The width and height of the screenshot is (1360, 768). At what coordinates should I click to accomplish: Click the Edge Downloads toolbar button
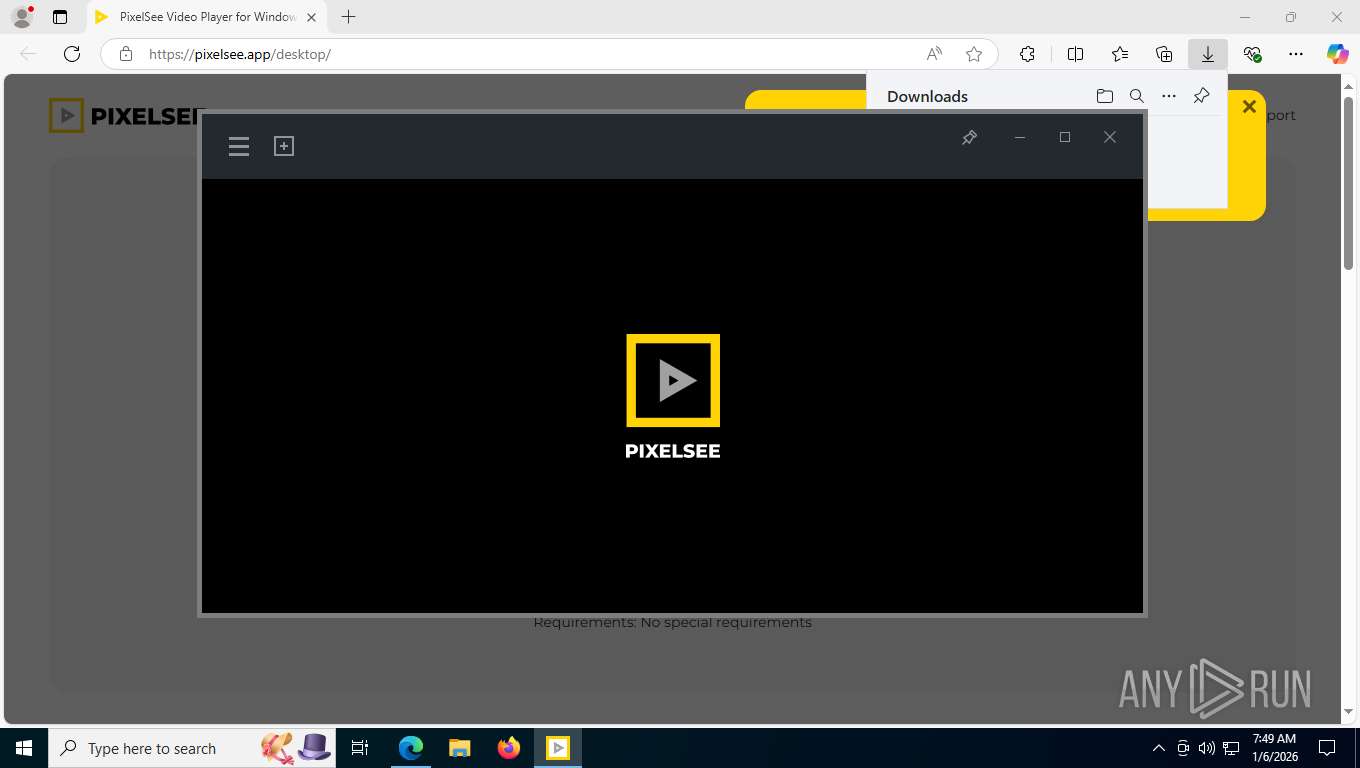[1208, 54]
